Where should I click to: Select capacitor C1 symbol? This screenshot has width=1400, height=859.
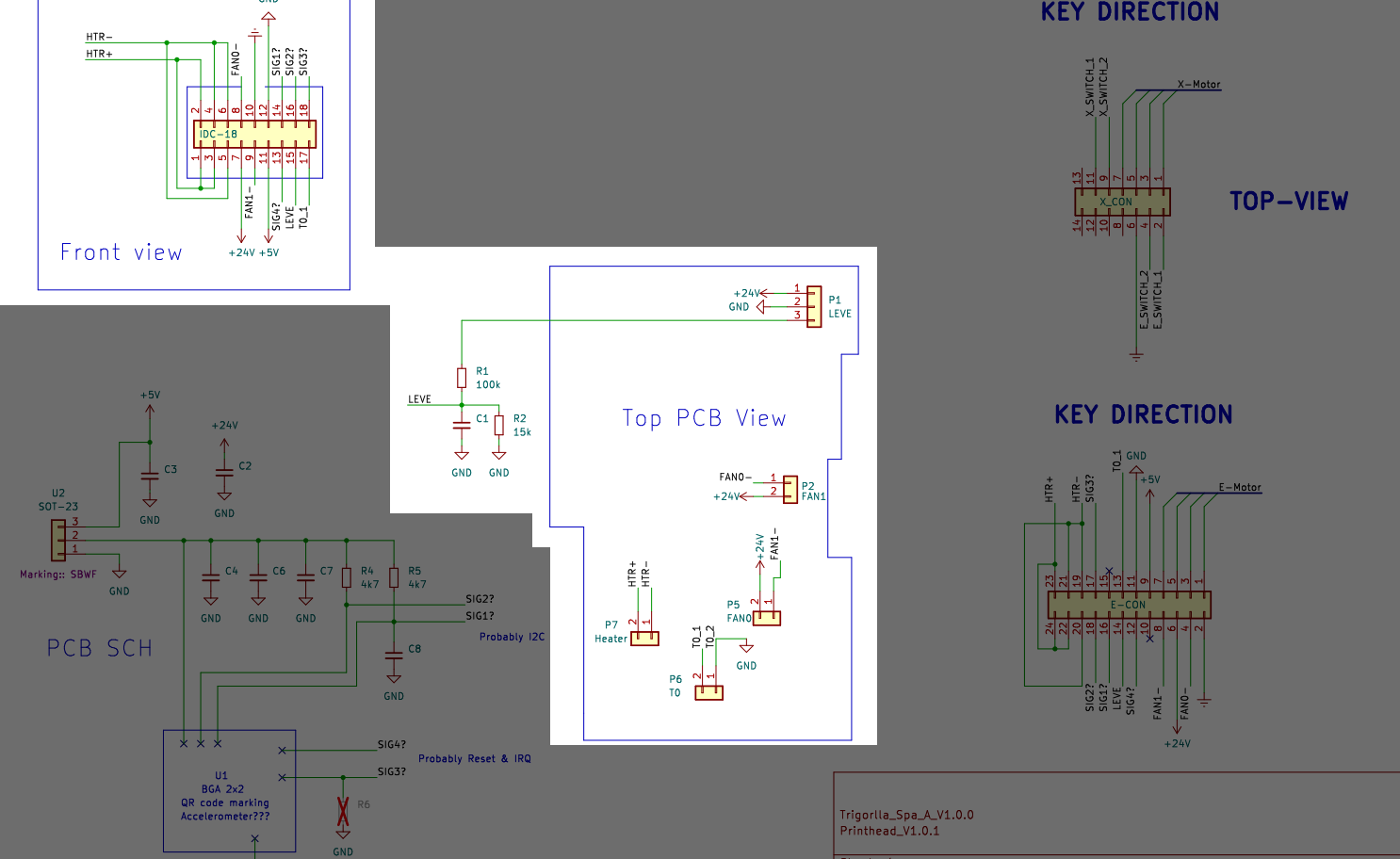click(x=462, y=424)
